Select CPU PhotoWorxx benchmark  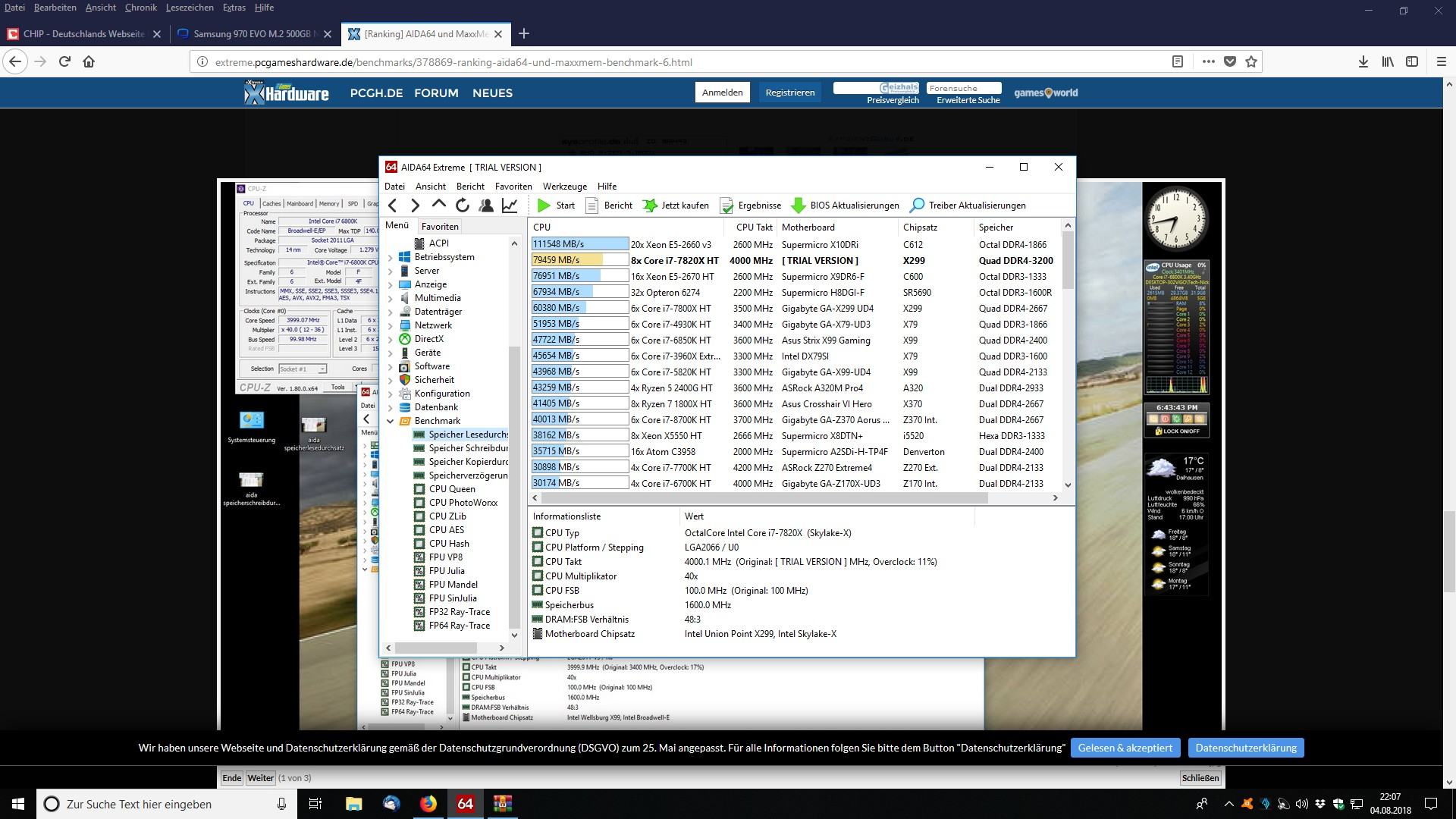point(456,503)
